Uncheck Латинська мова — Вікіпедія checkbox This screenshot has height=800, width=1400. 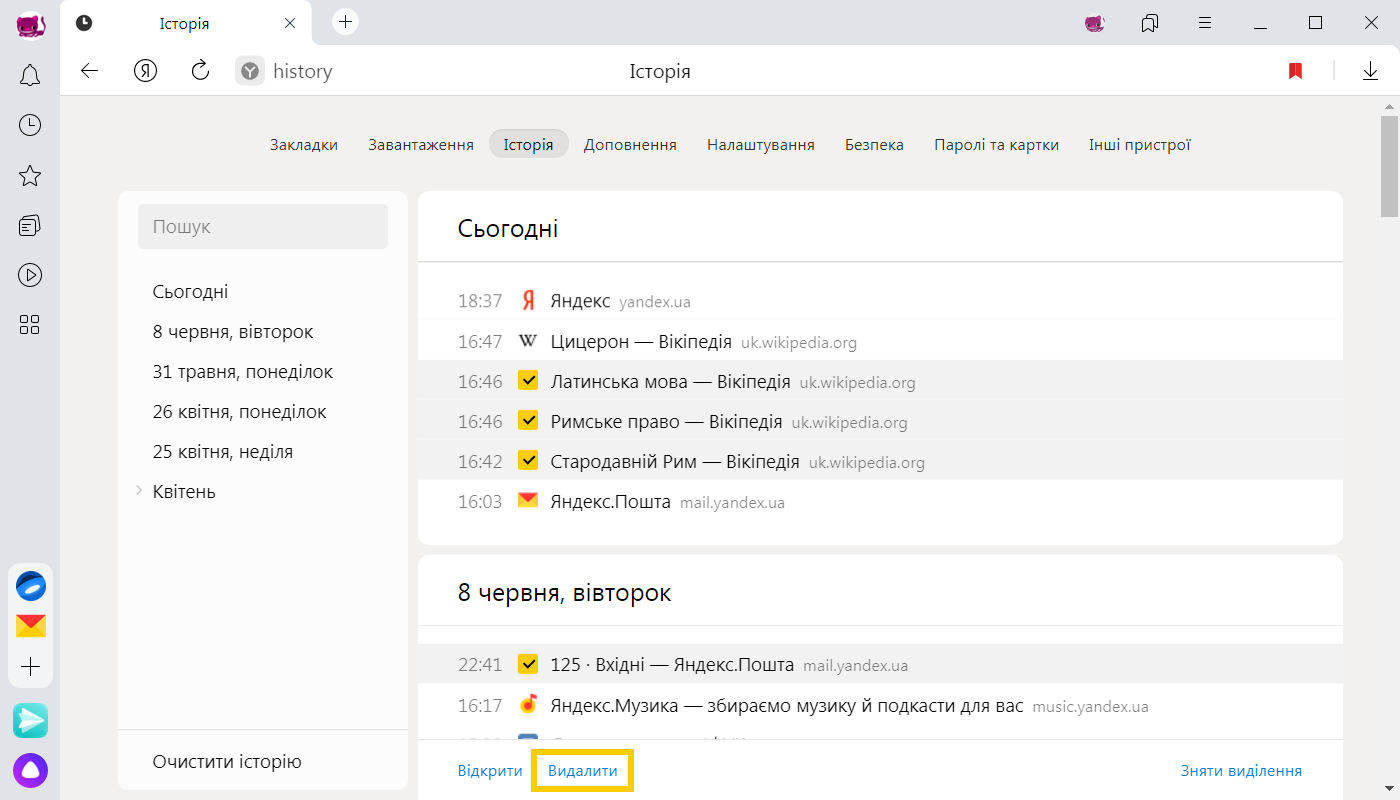(x=528, y=381)
